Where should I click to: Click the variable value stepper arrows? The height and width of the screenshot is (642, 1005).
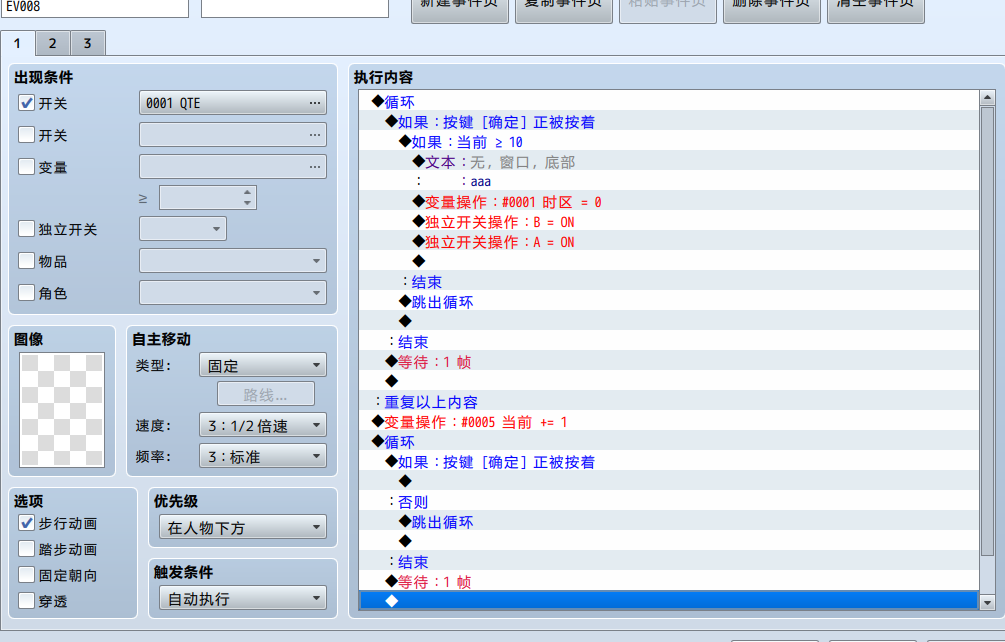pyautogui.click(x=247, y=197)
